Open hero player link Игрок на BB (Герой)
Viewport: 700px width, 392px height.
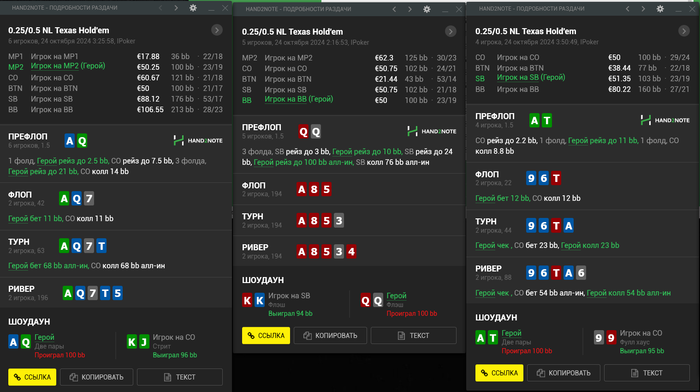click(299, 99)
